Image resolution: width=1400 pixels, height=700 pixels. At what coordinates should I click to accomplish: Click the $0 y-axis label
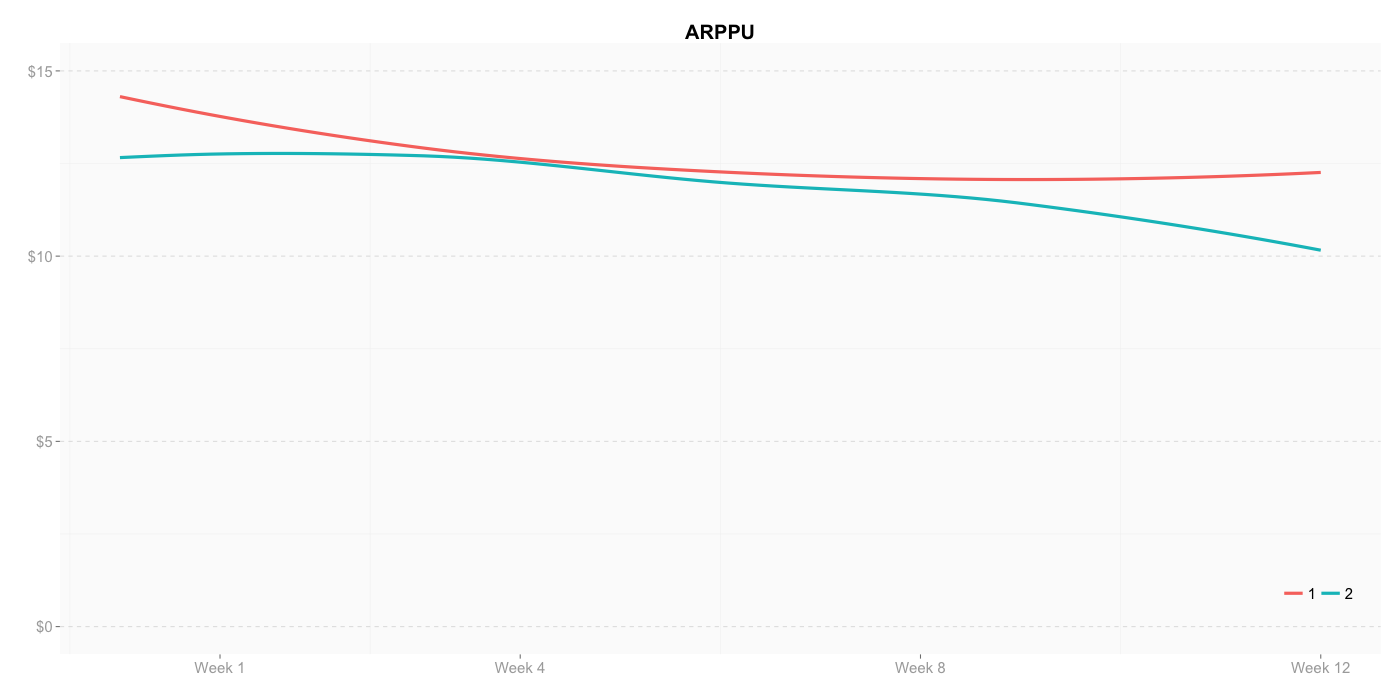[x=44, y=627]
